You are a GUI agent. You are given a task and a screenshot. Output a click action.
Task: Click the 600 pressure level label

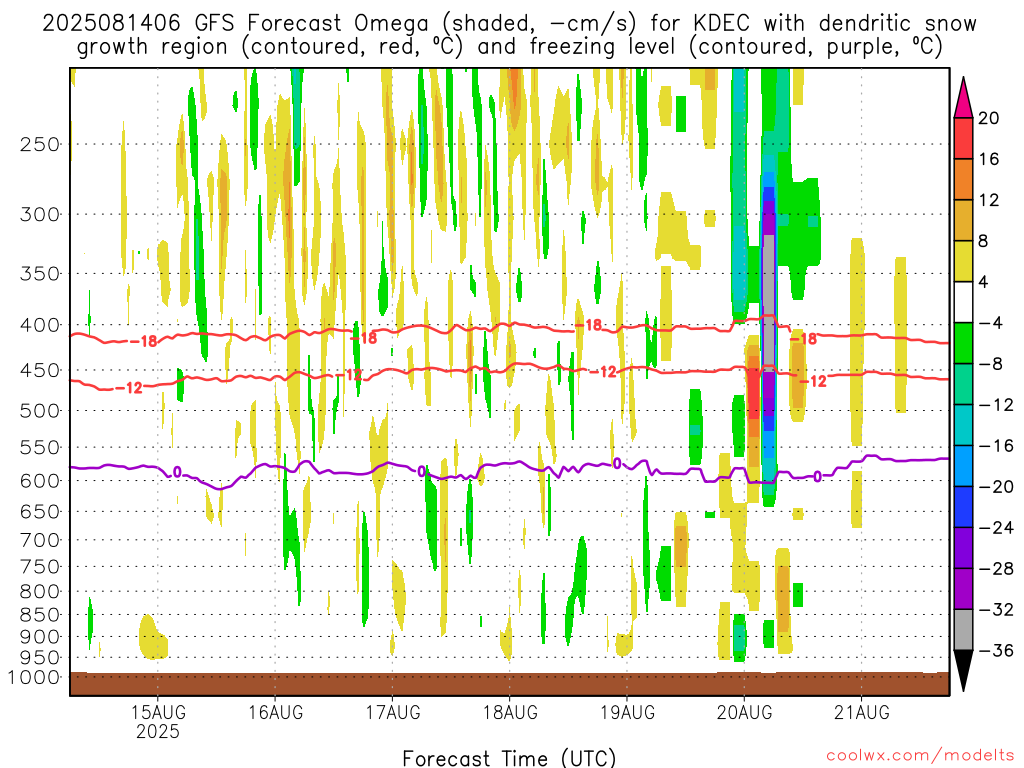(x=40, y=481)
